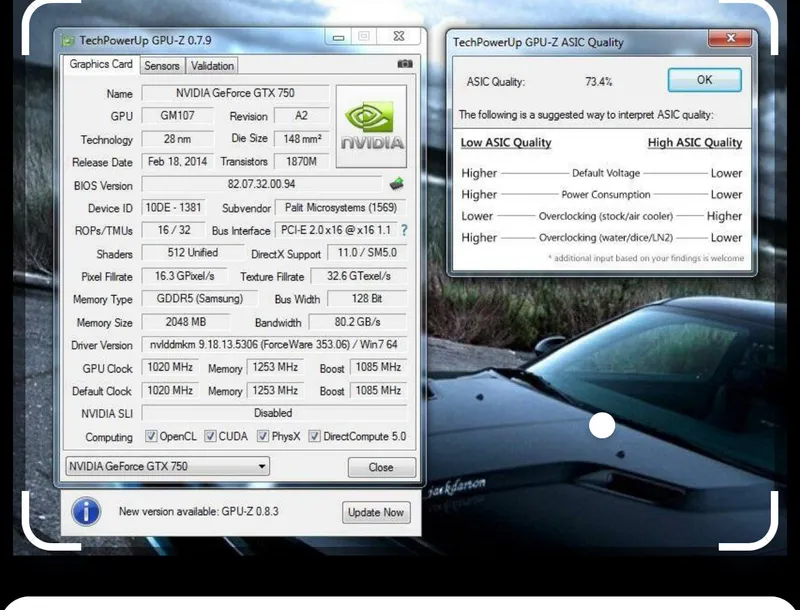Image resolution: width=800 pixels, height=610 pixels.
Task: Click the GPU-Z title bar app icon
Action: point(68,40)
